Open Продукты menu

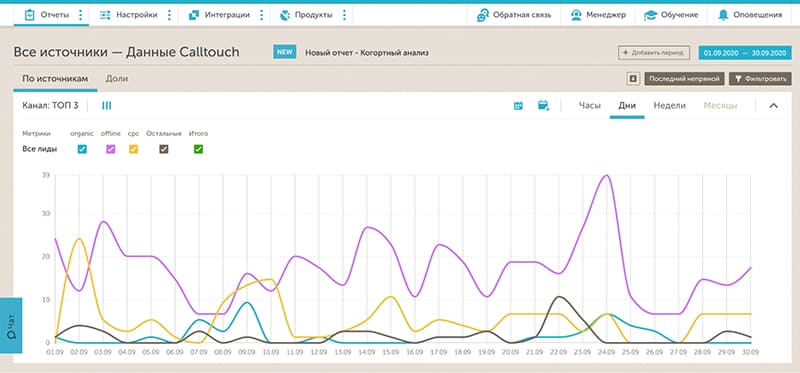coord(313,15)
